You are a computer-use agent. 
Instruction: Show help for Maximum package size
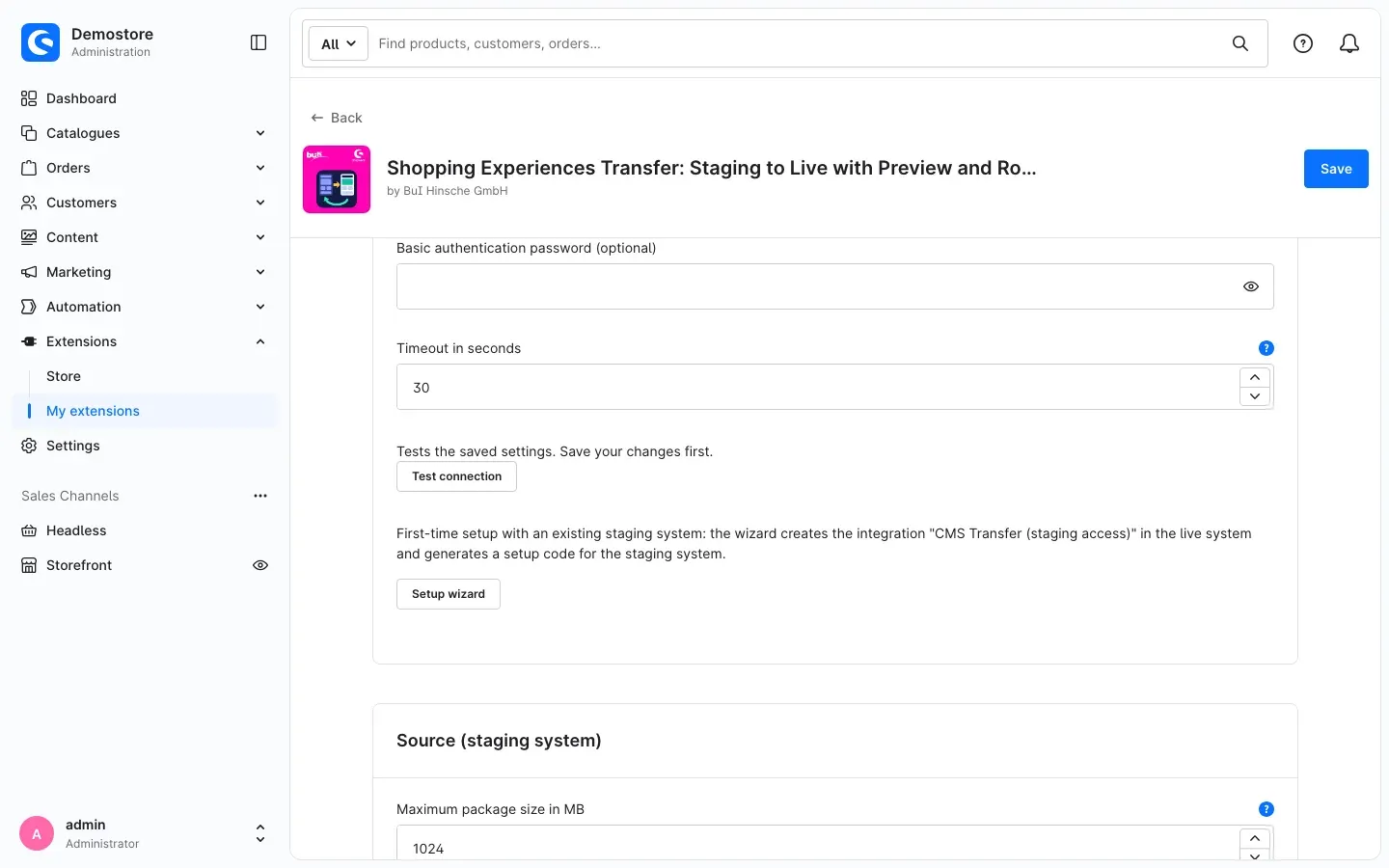[x=1266, y=809]
